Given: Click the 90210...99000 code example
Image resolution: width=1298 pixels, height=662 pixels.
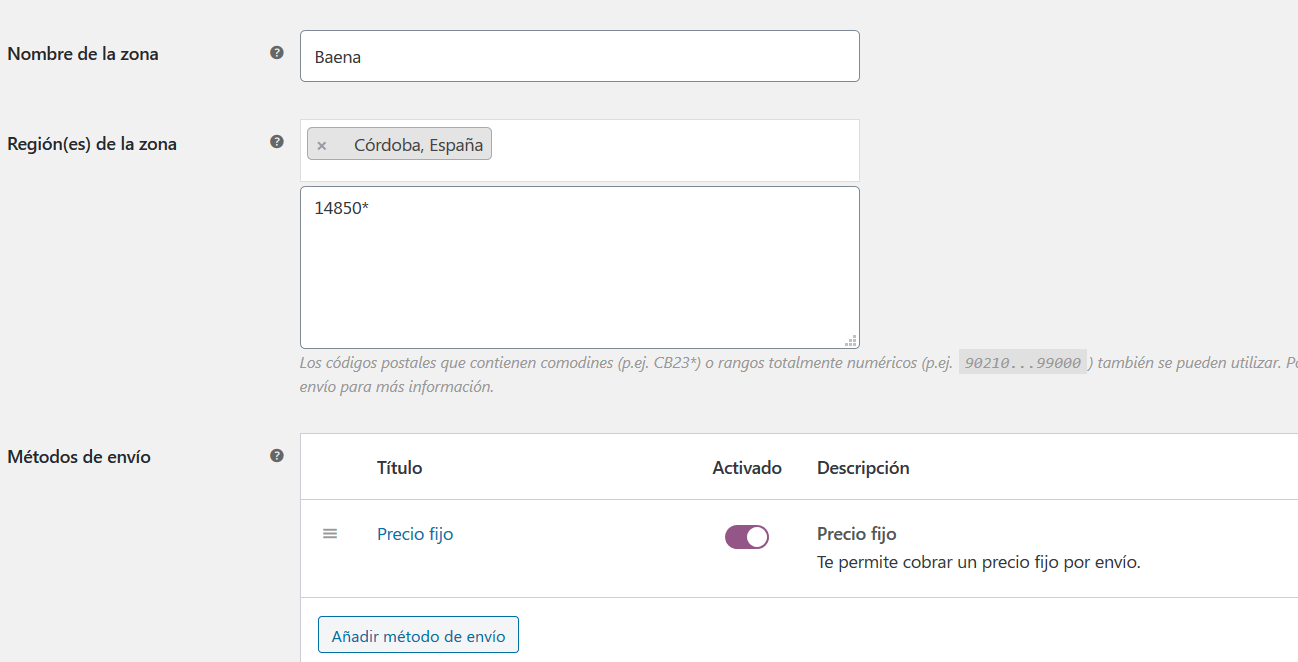Looking at the screenshot, I should 1022,363.
